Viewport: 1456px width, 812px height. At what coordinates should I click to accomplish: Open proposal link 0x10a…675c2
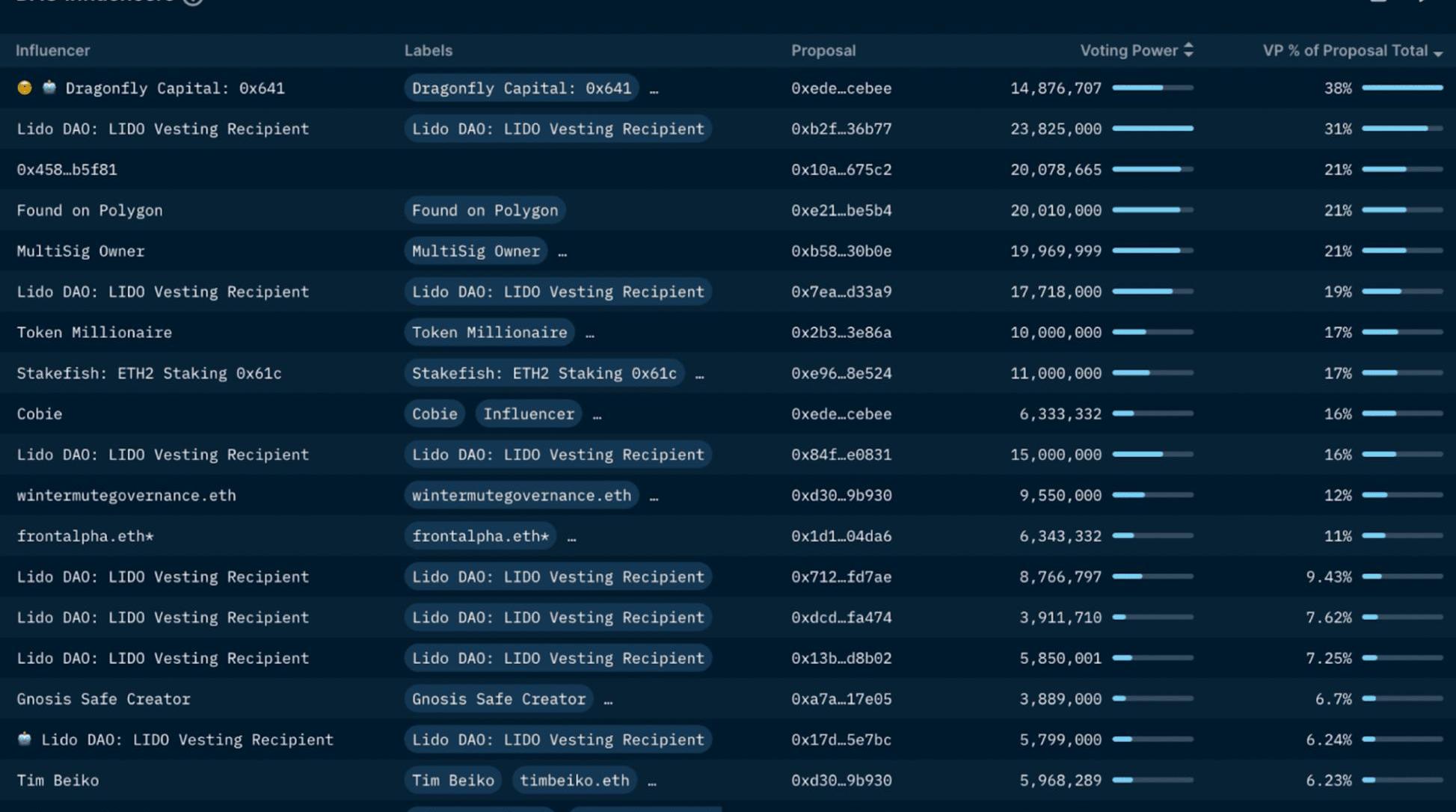(841, 170)
